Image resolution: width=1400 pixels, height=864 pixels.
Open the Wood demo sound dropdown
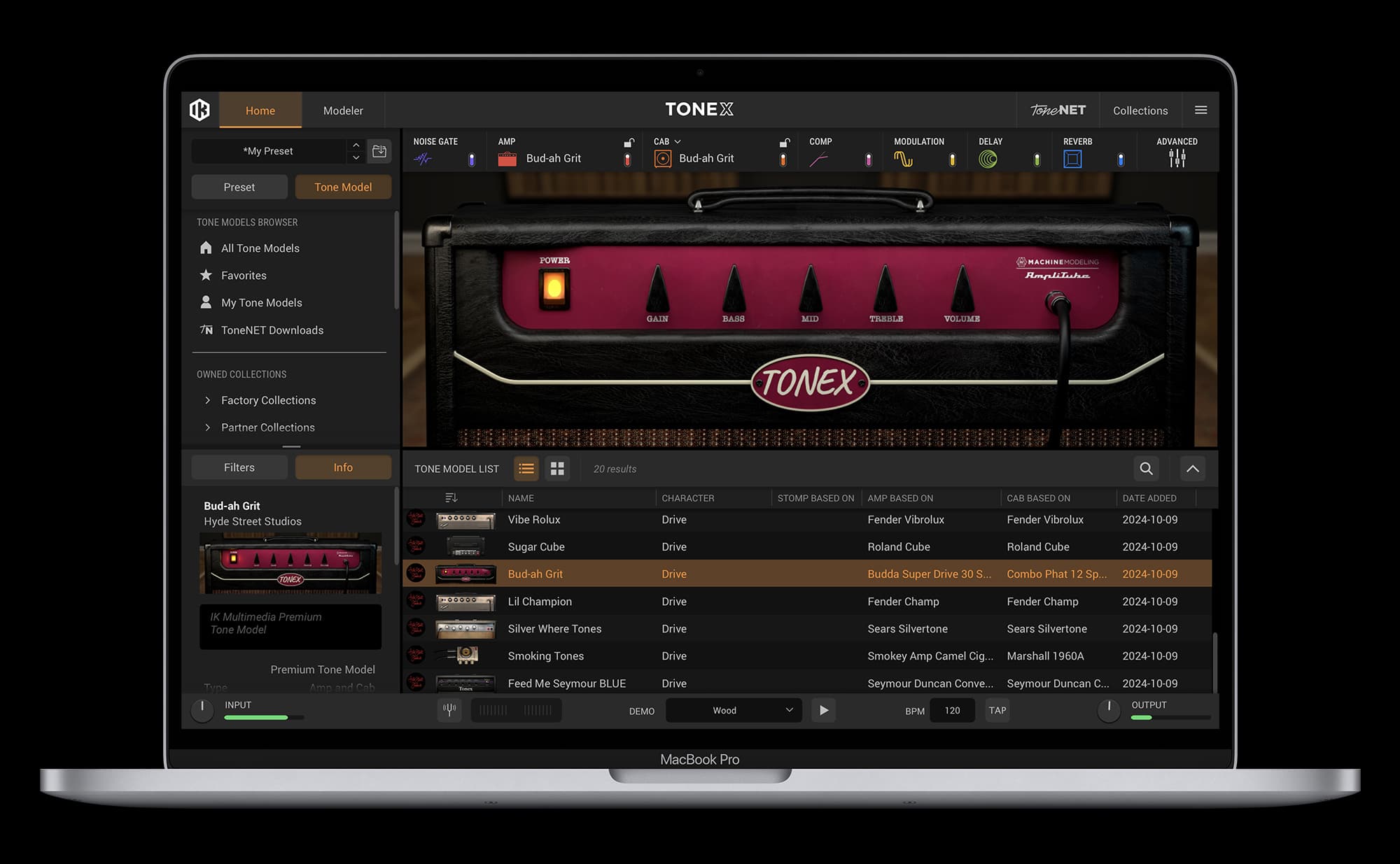733,709
